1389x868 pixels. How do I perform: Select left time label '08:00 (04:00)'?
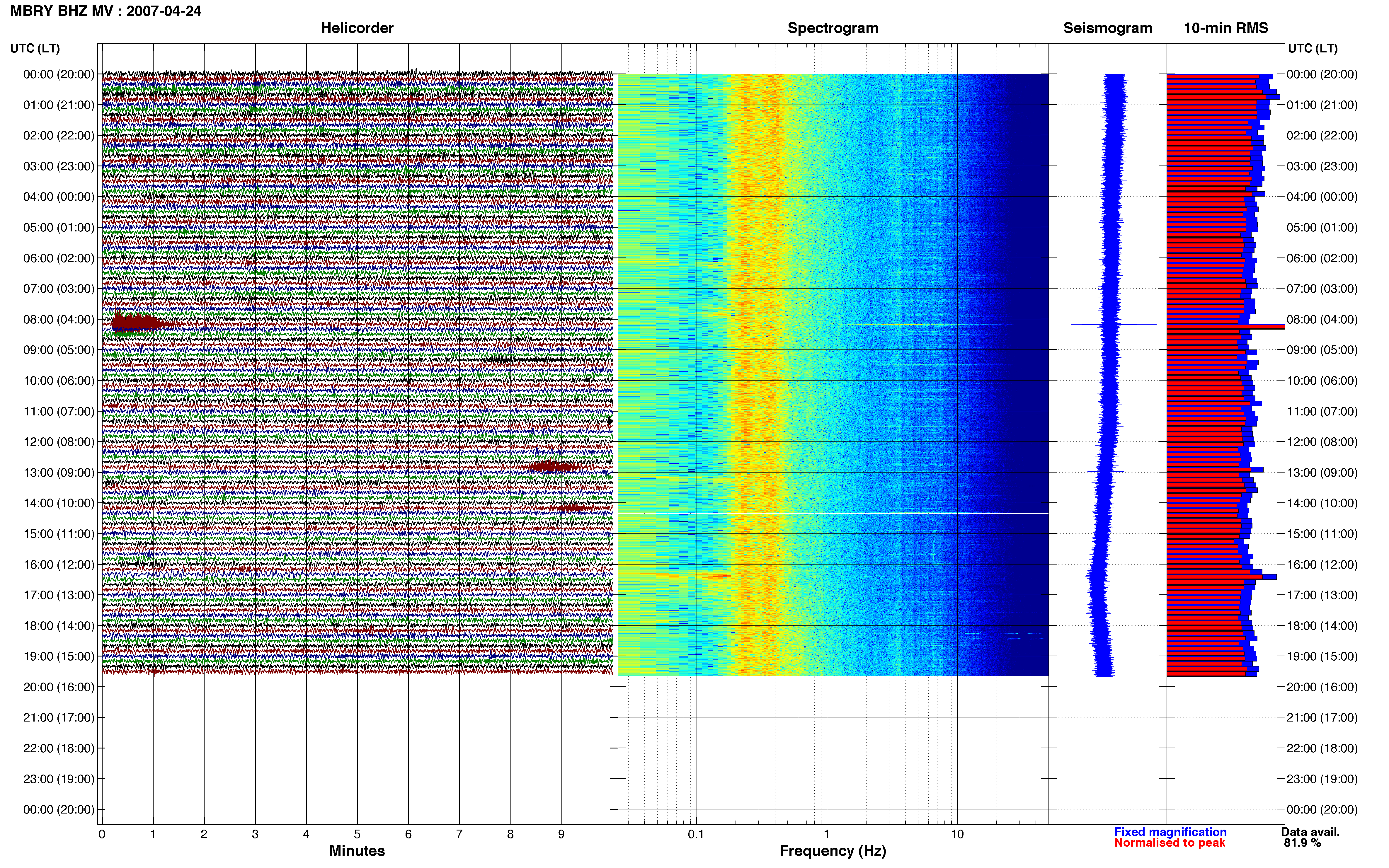click(59, 319)
